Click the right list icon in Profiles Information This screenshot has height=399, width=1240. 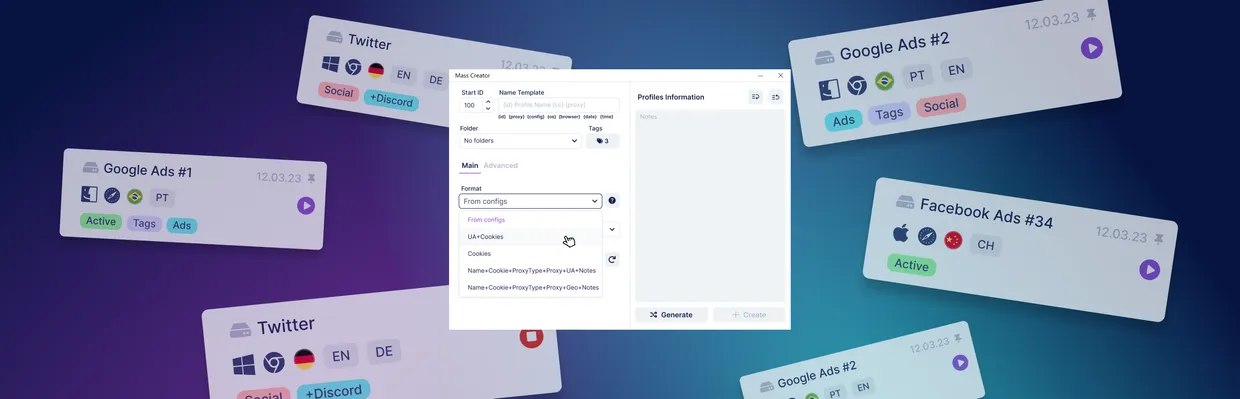pyautogui.click(x=775, y=97)
